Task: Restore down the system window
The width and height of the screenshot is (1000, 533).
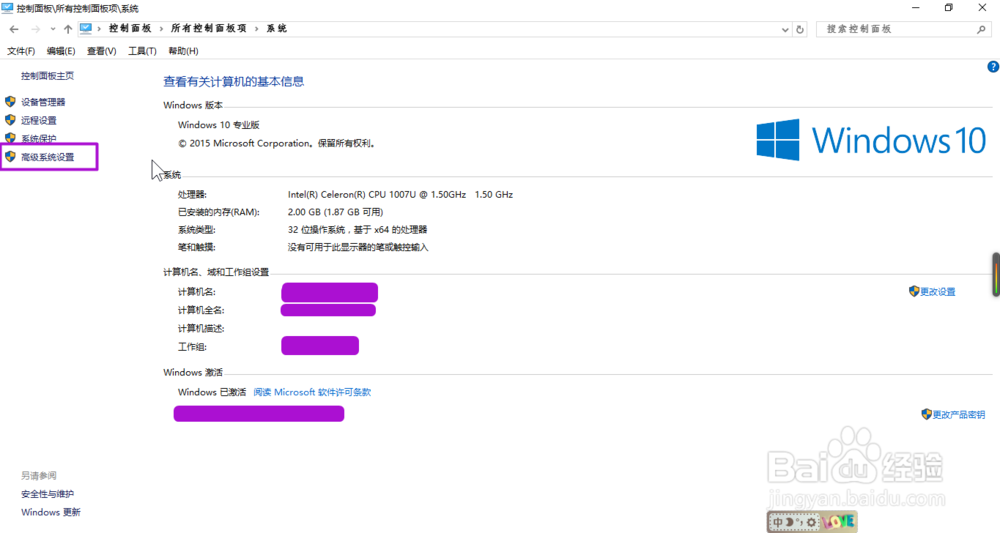Action: [948, 8]
